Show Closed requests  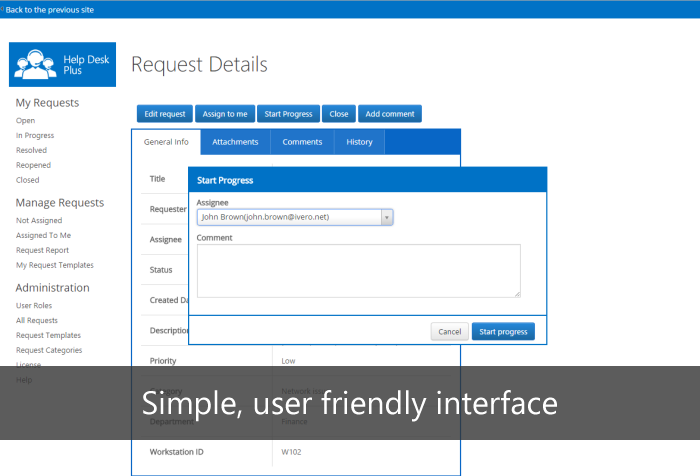click(28, 180)
